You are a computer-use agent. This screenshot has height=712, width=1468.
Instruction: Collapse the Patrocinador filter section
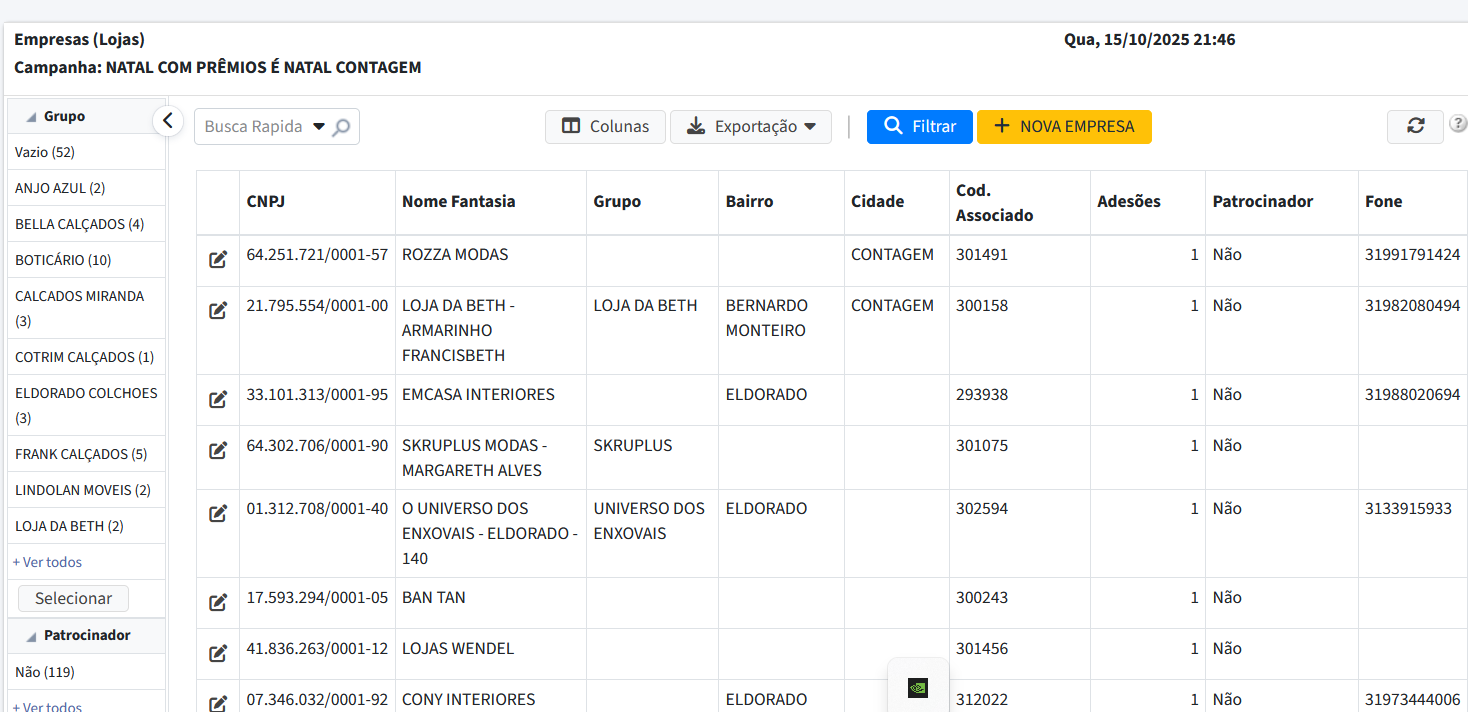pyautogui.click(x=30, y=636)
